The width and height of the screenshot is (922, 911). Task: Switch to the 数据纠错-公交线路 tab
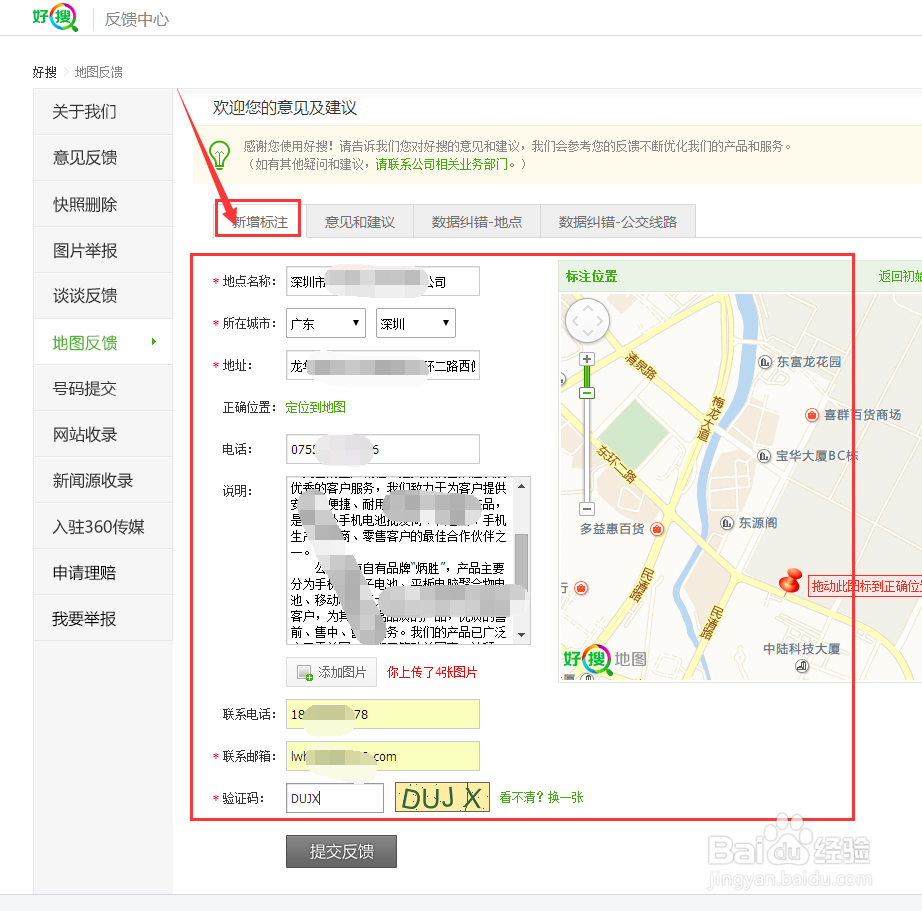coord(618,220)
